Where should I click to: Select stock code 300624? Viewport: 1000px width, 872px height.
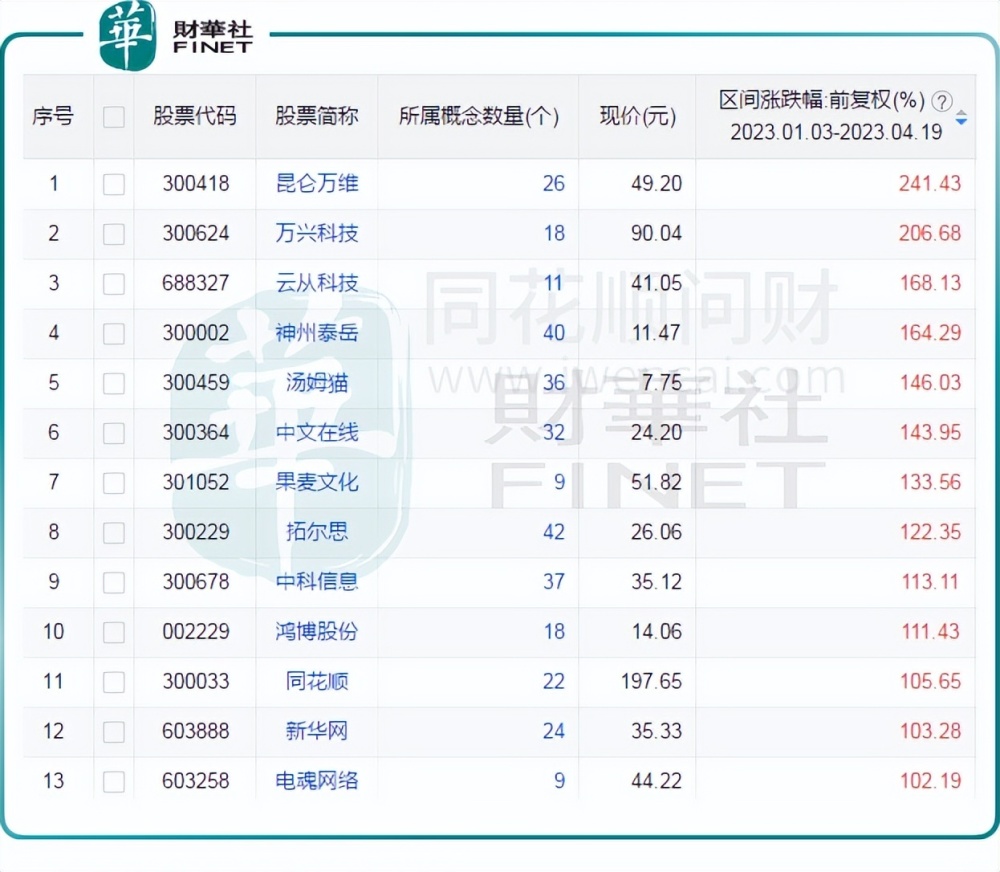pyautogui.click(x=195, y=233)
